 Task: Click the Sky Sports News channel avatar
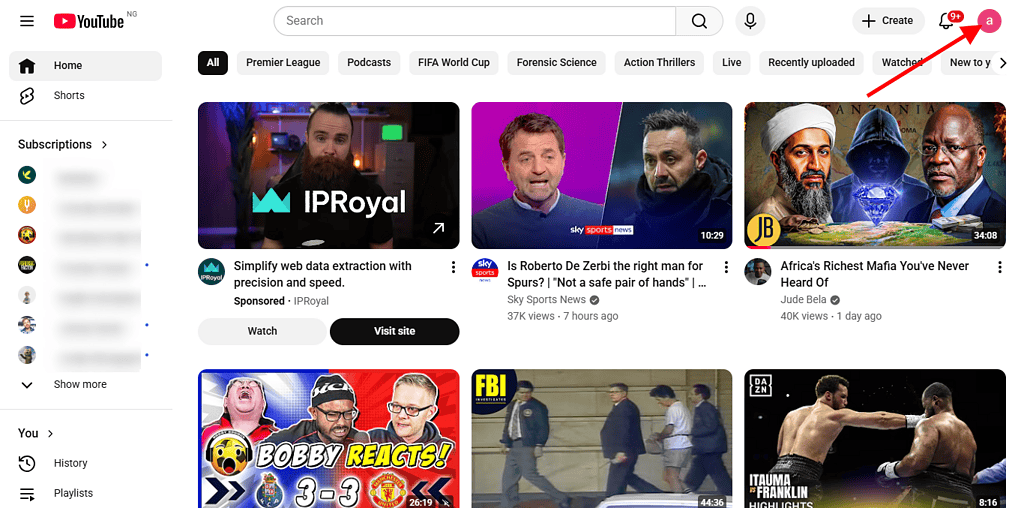(x=485, y=272)
